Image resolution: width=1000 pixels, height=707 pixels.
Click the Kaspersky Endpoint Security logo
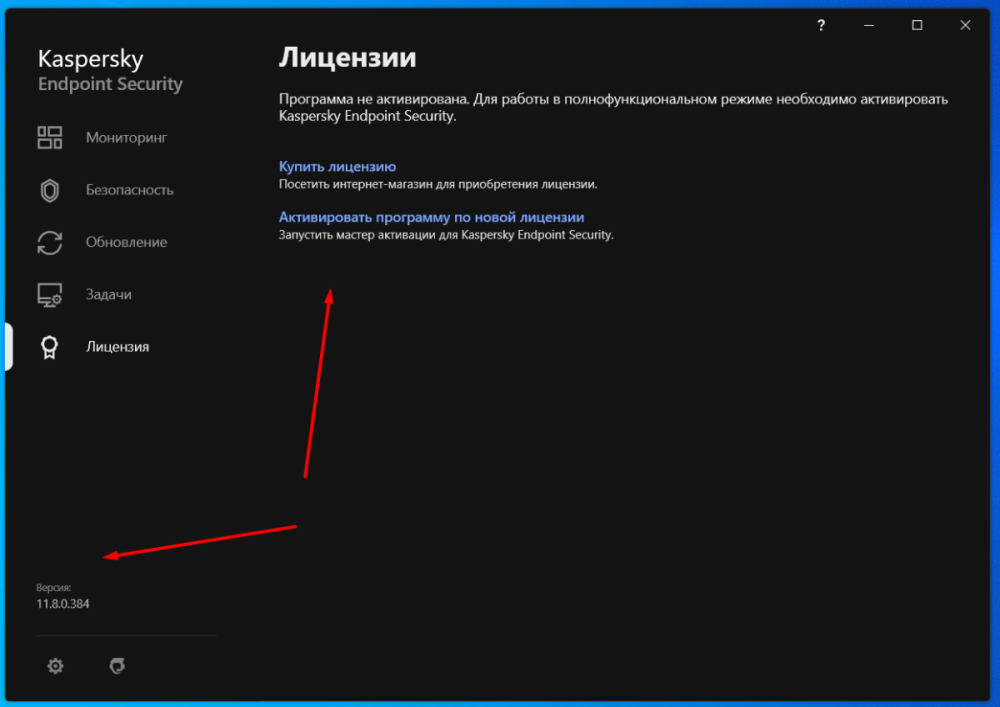coord(110,70)
